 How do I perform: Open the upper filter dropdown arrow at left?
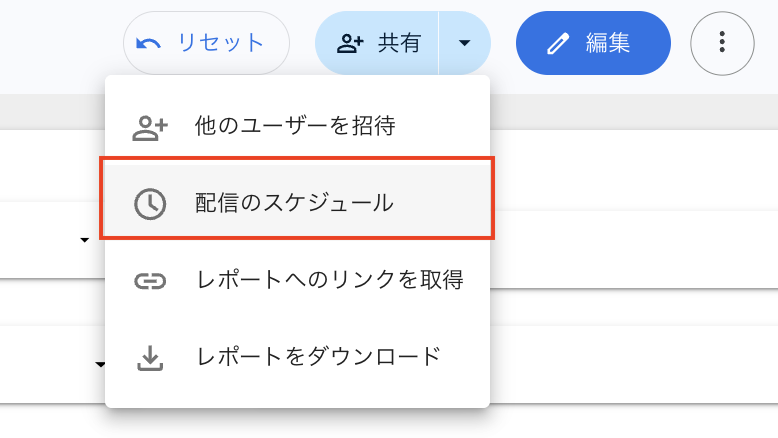point(84,240)
